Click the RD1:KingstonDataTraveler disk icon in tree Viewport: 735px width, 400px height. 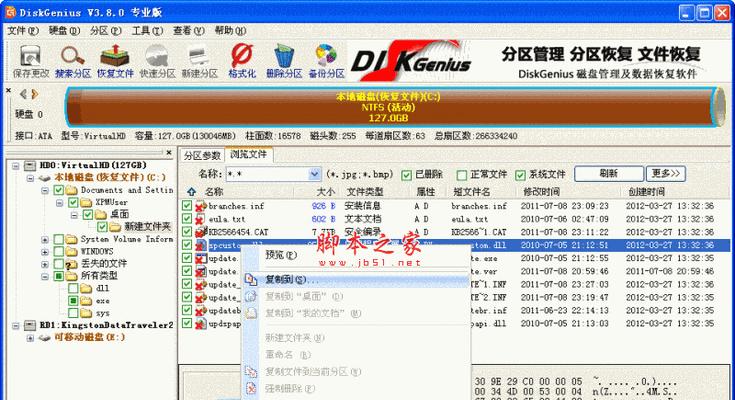pyautogui.click(x=30, y=325)
